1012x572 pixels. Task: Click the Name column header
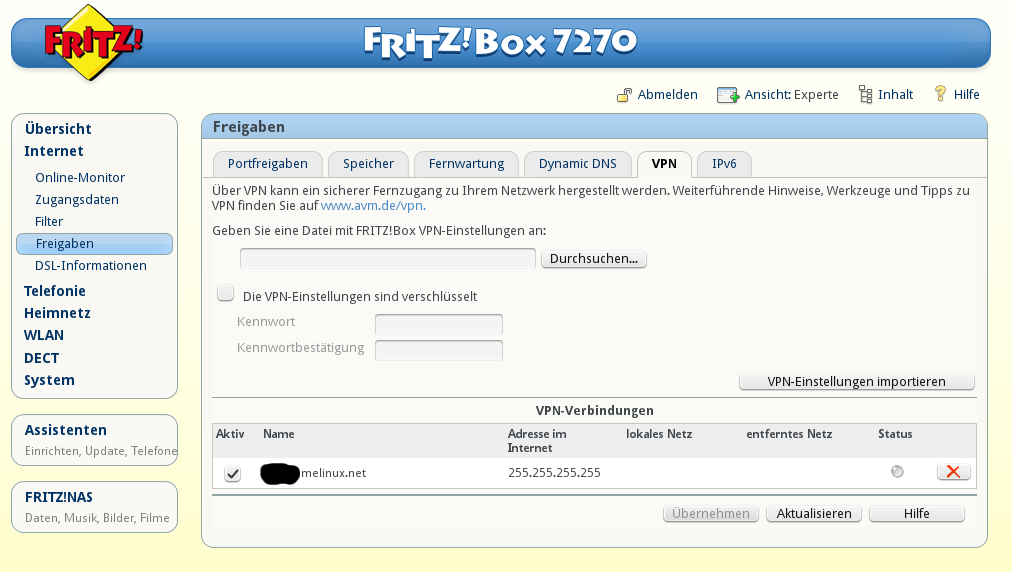(x=279, y=434)
